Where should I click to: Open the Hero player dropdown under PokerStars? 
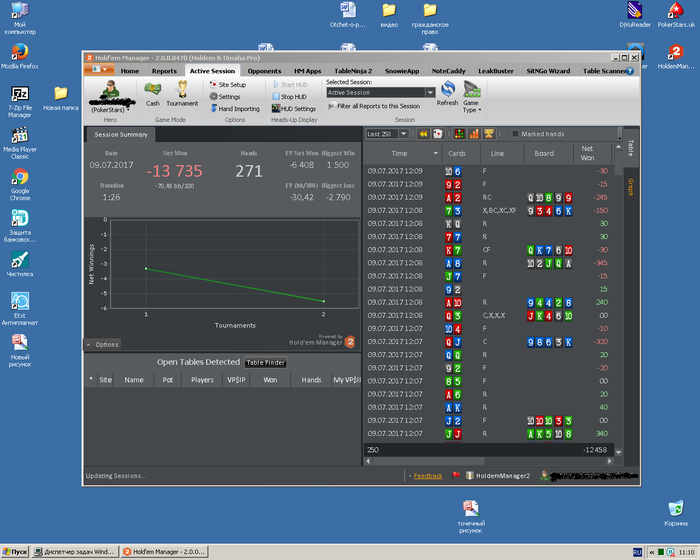[x=128, y=109]
